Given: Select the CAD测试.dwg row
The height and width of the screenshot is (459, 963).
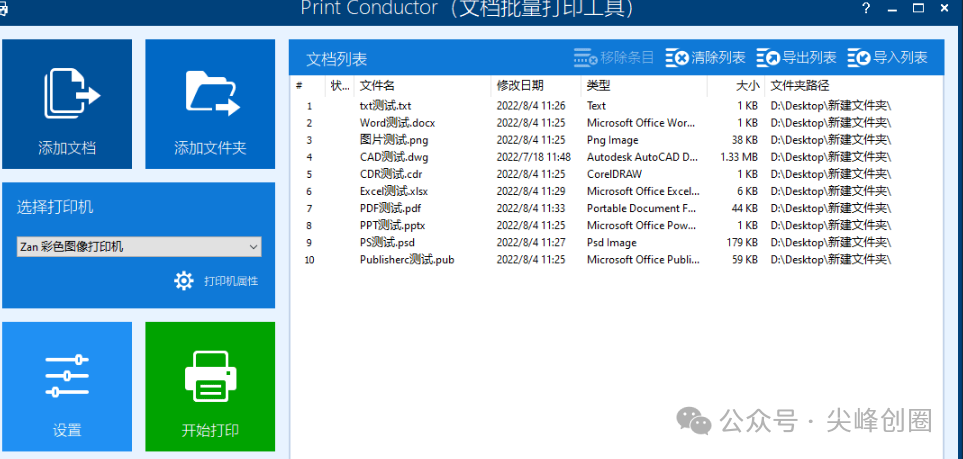Looking at the screenshot, I should pyautogui.click(x=617, y=157).
